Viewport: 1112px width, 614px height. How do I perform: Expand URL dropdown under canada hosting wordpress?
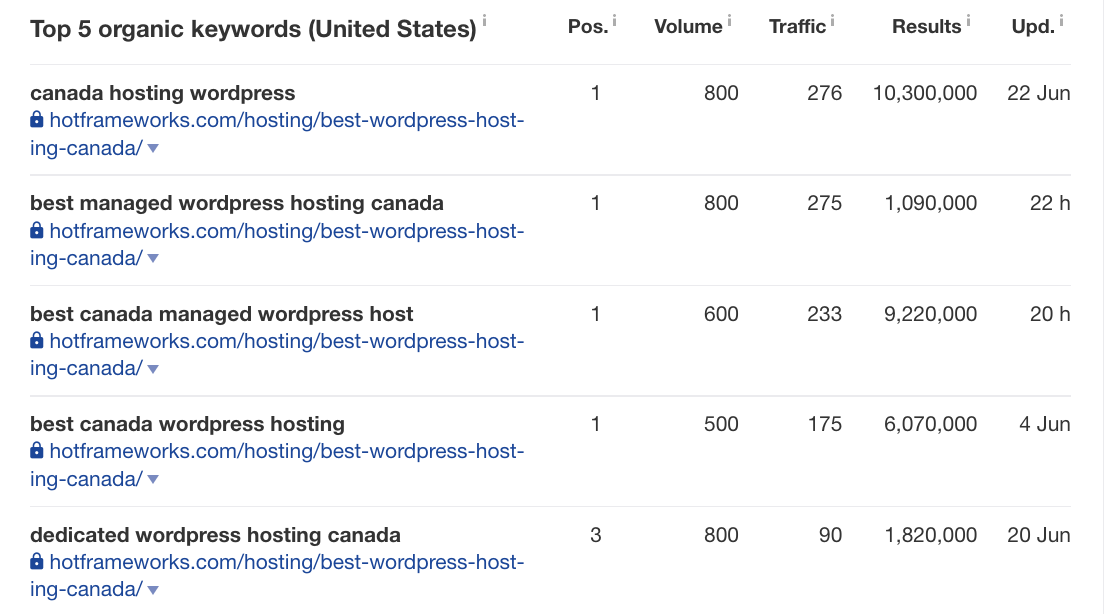click(153, 148)
